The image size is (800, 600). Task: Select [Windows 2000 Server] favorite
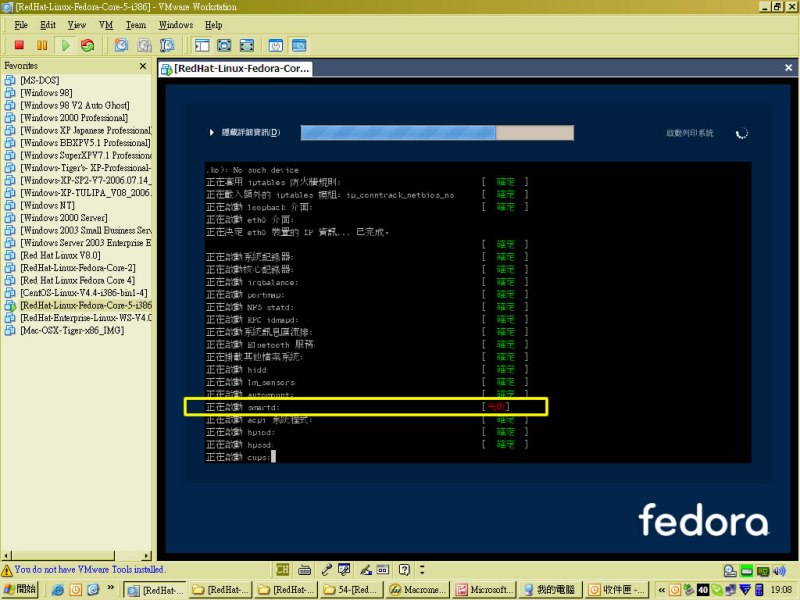[x=64, y=217]
